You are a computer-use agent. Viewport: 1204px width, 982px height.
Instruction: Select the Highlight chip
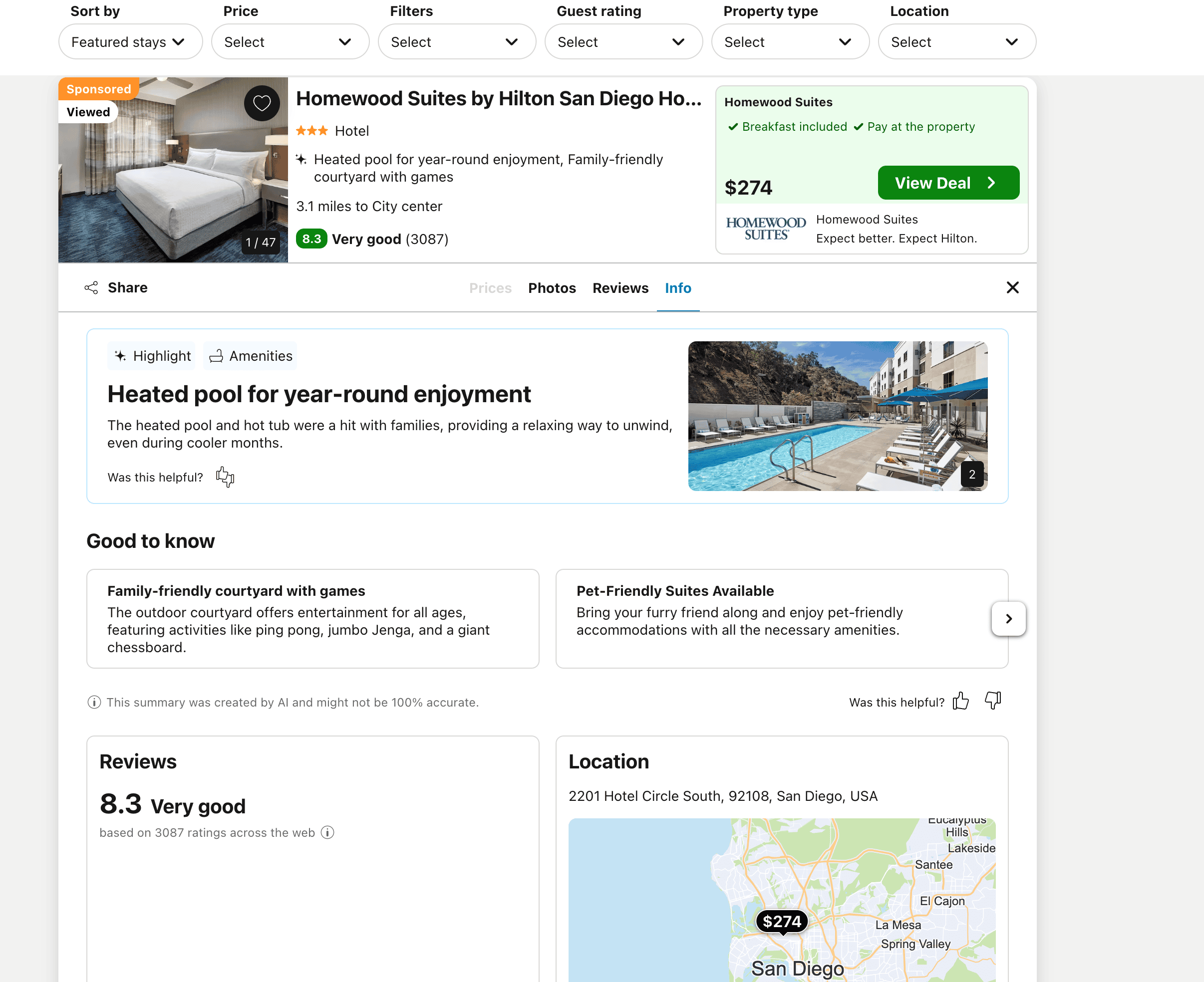[152, 356]
